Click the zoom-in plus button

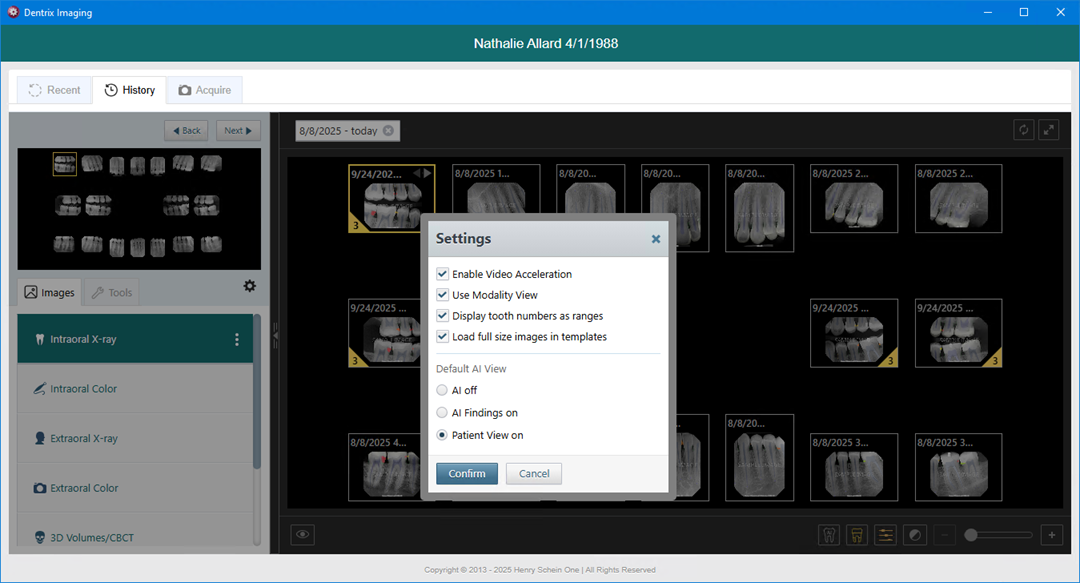pos(1051,535)
